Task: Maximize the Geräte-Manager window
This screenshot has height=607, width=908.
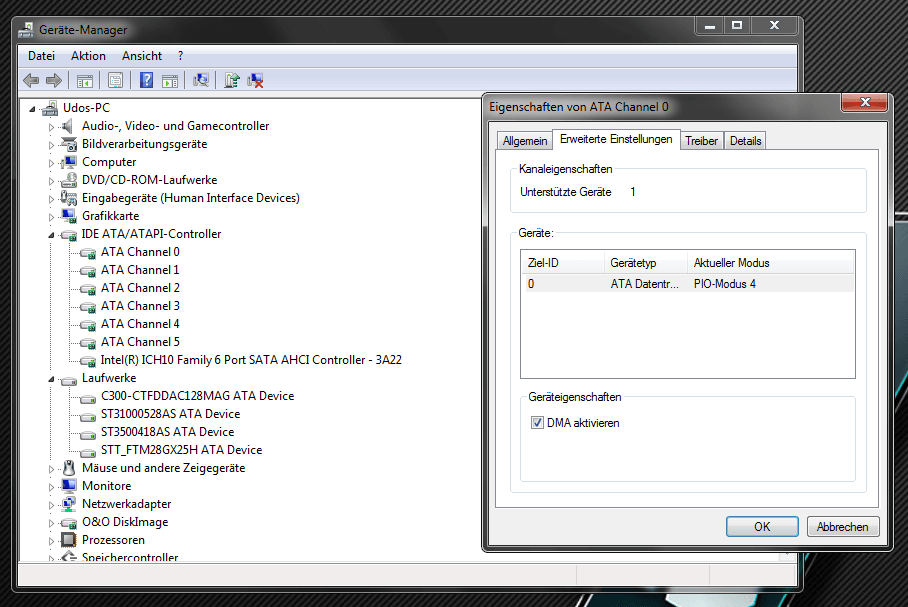Action: [x=737, y=25]
